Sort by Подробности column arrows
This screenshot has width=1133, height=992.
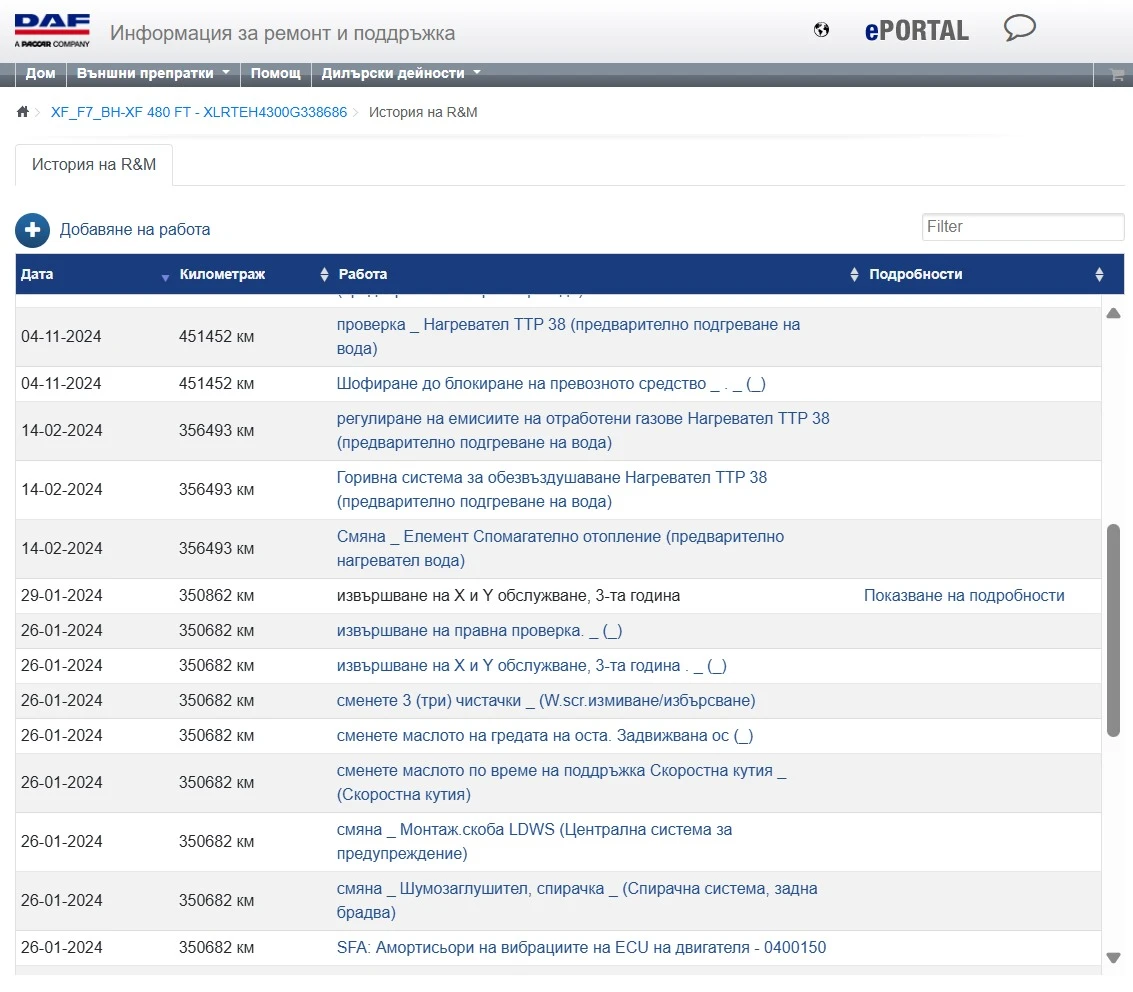point(1099,275)
